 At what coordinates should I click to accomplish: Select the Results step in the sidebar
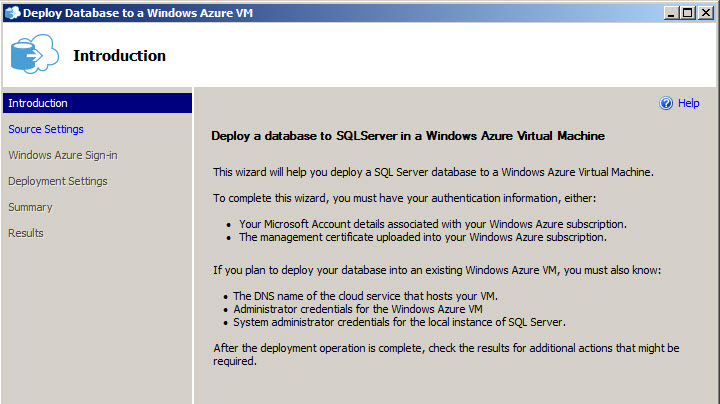click(x=26, y=233)
